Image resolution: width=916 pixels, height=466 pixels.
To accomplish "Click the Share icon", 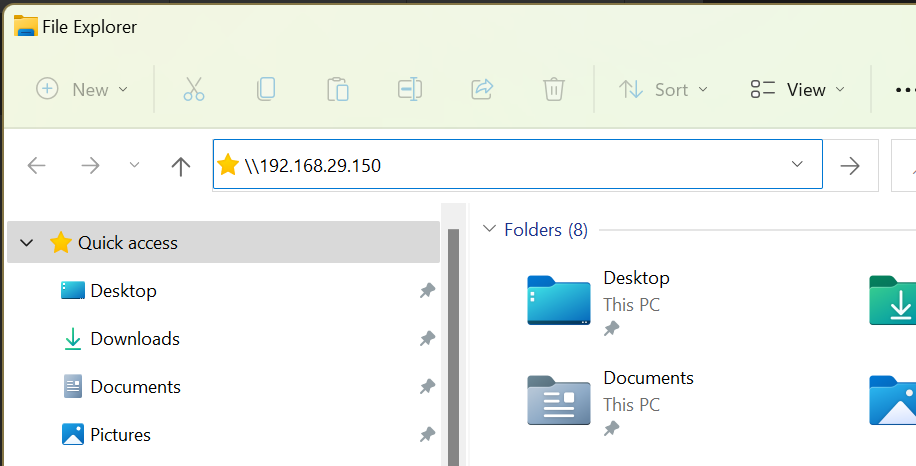I will (482, 89).
